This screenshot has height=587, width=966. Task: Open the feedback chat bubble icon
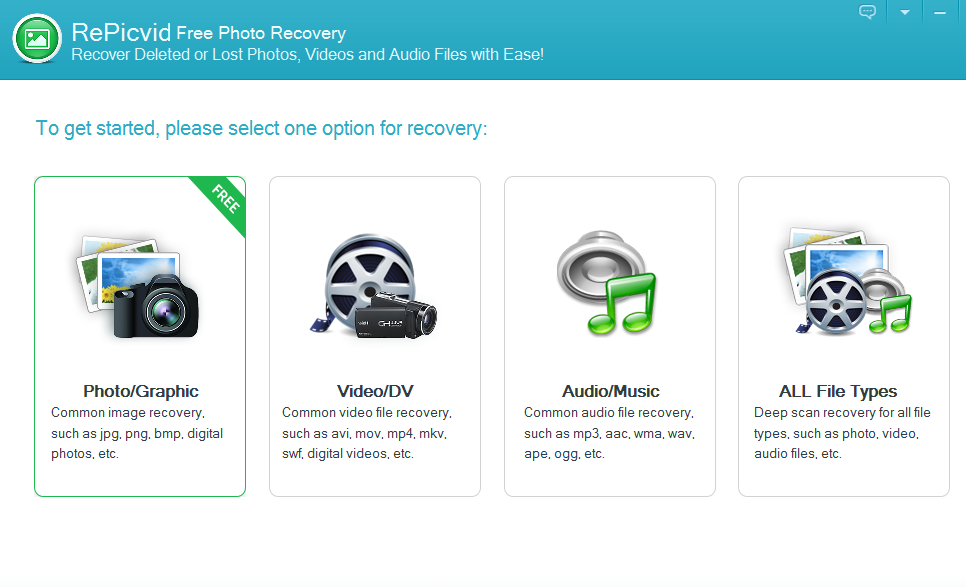pos(867,12)
